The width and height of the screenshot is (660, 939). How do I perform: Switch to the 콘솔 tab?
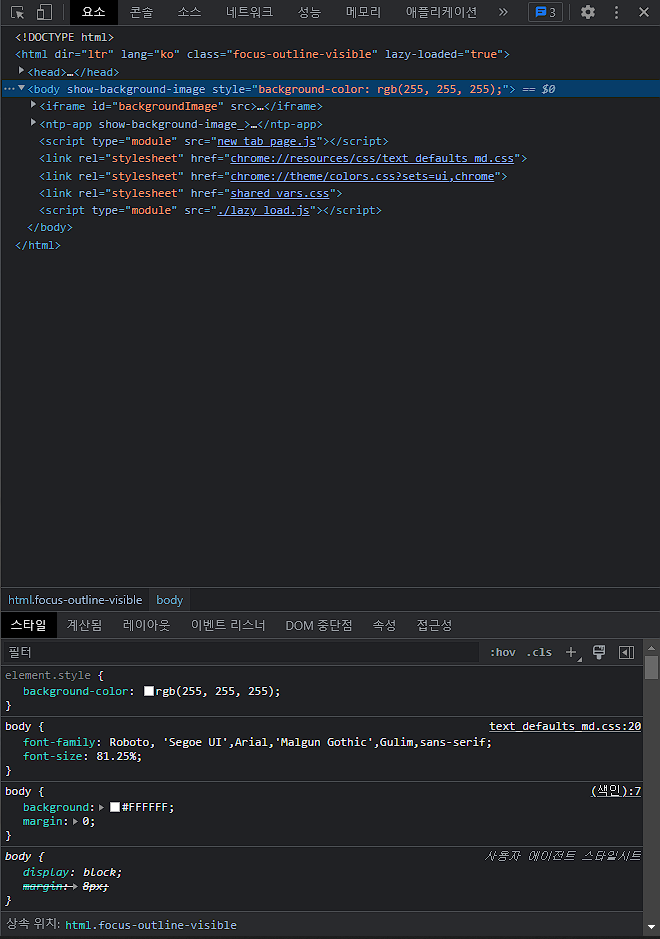pyautogui.click(x=141, y=12)
